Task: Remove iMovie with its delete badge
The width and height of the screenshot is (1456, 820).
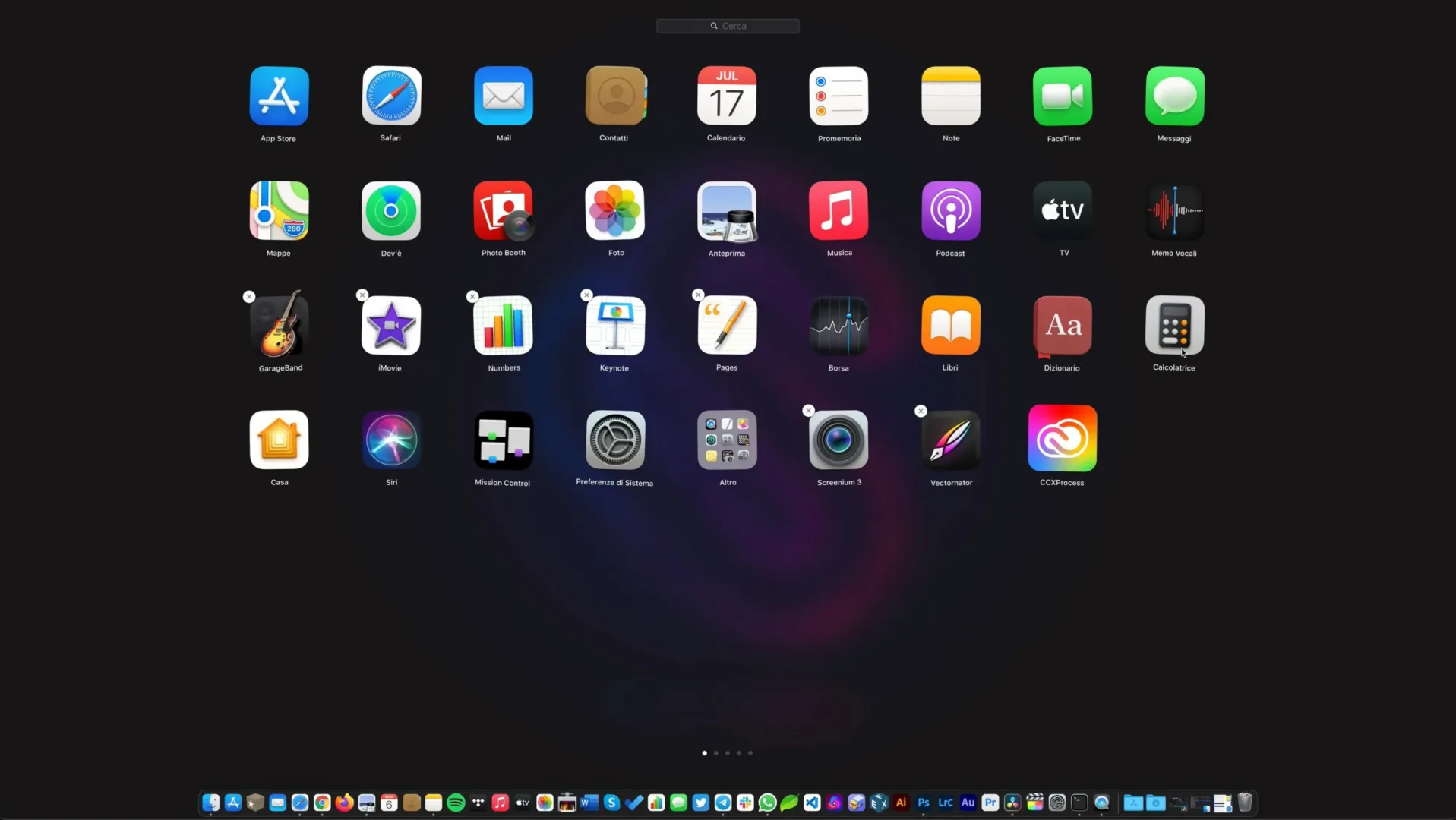Action: (x=362, y=295)
